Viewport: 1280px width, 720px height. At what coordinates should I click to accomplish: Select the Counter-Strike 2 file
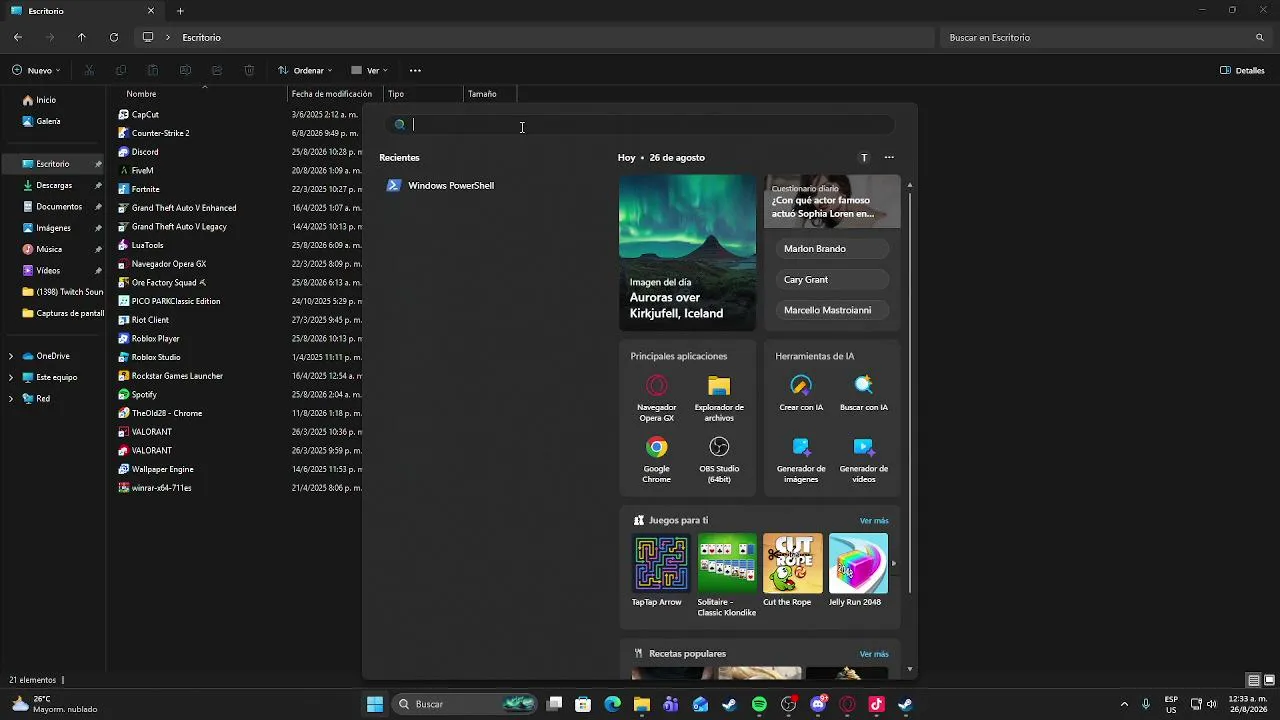[x=160, y=133]
